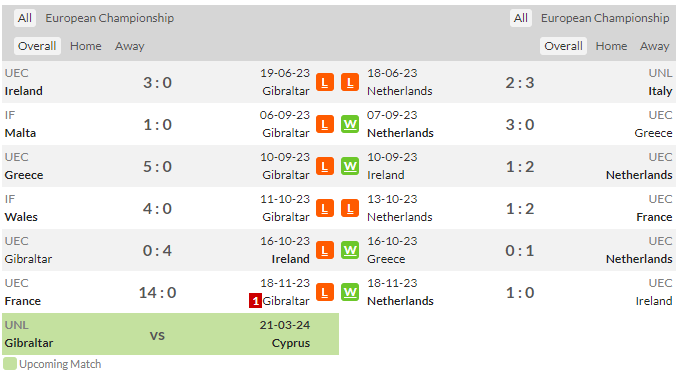Image resolution: width=678 pixels, height=391 pixels.
Task: Switch left table to Away matches
Action: 130,46
